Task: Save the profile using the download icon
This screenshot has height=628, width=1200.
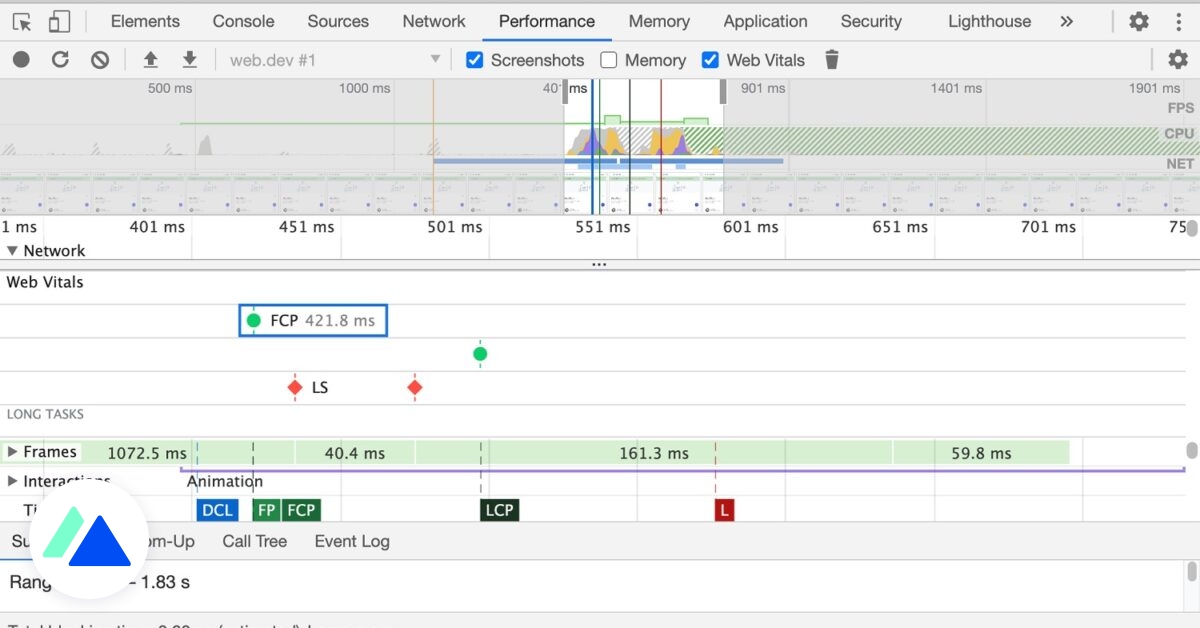Action: (x=190, y=59)
